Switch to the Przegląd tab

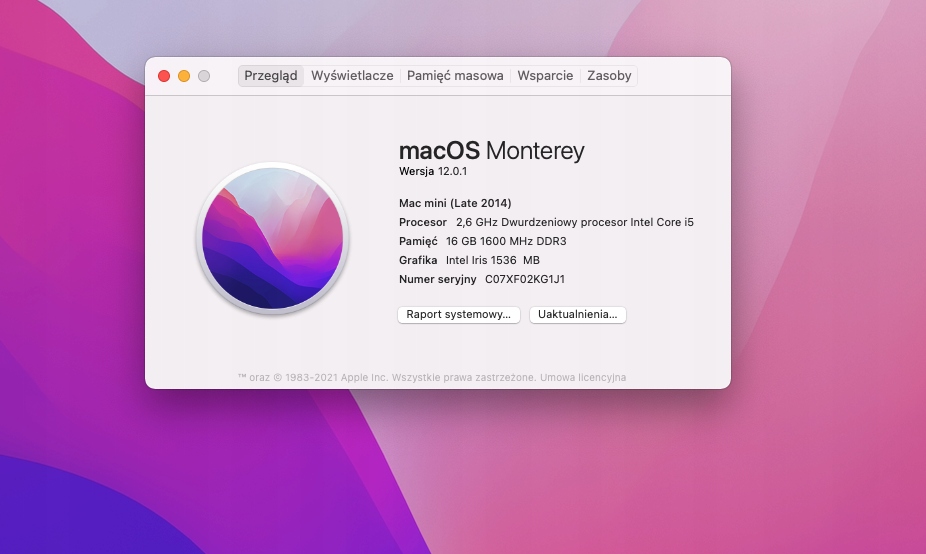pyautogui.click(x=270, y=76)
